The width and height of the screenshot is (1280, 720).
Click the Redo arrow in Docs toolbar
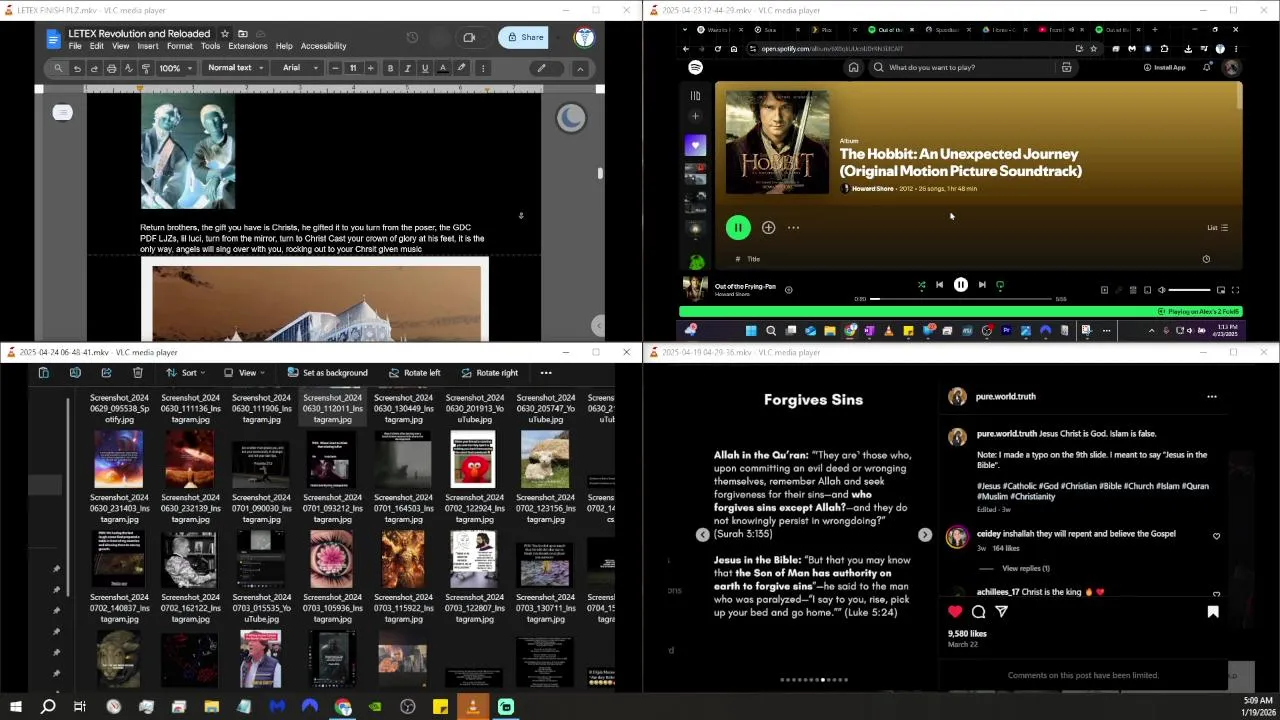(x=94, y=68)
